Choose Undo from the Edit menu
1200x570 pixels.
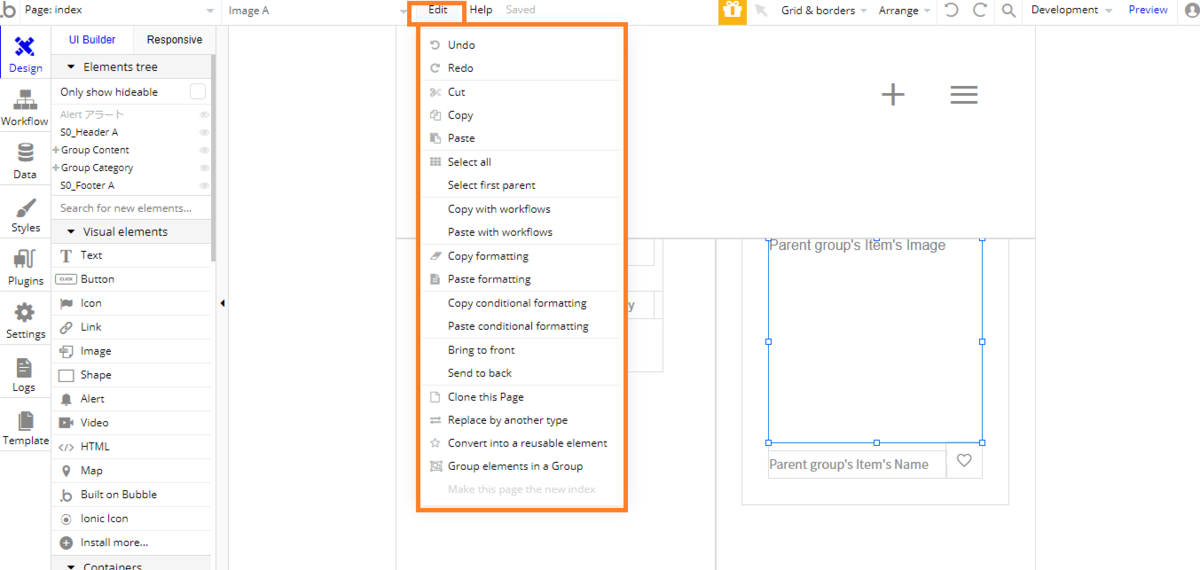[x=461, y=45]
